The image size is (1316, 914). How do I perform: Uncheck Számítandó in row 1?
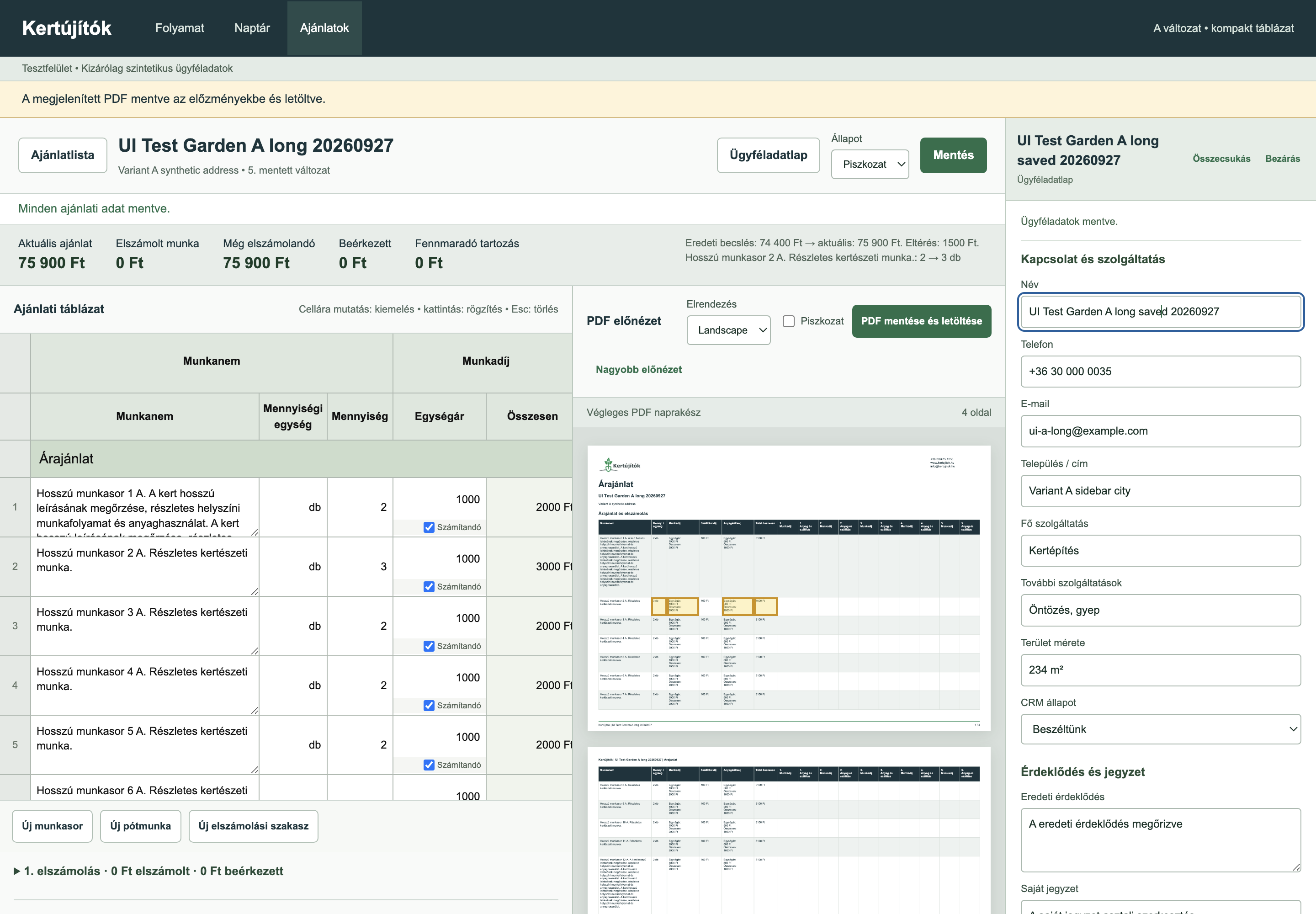(429, 527)
